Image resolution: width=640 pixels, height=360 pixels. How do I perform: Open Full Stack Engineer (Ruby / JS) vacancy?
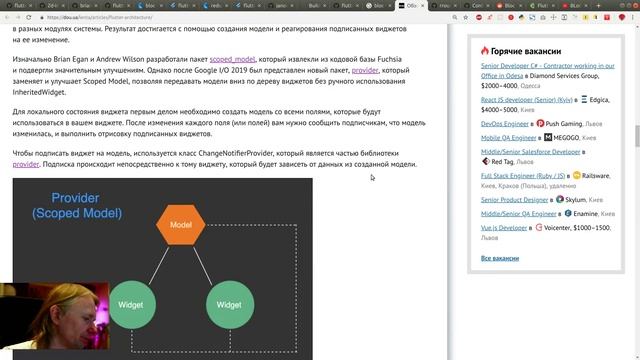pos(523,176)
